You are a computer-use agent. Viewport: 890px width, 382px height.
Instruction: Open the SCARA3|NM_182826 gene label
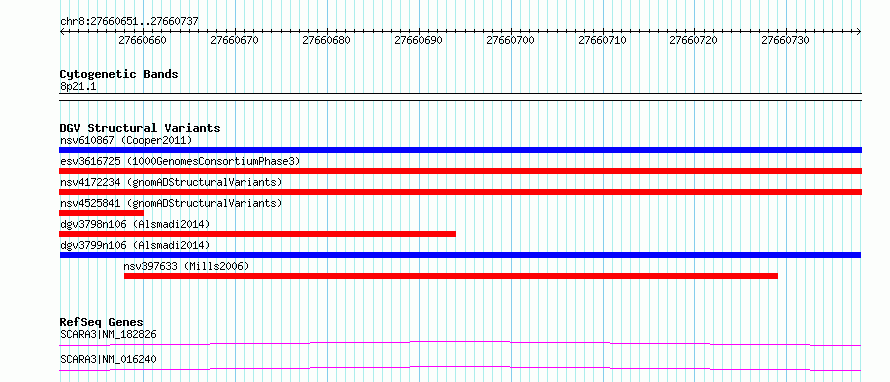(108, 334)
